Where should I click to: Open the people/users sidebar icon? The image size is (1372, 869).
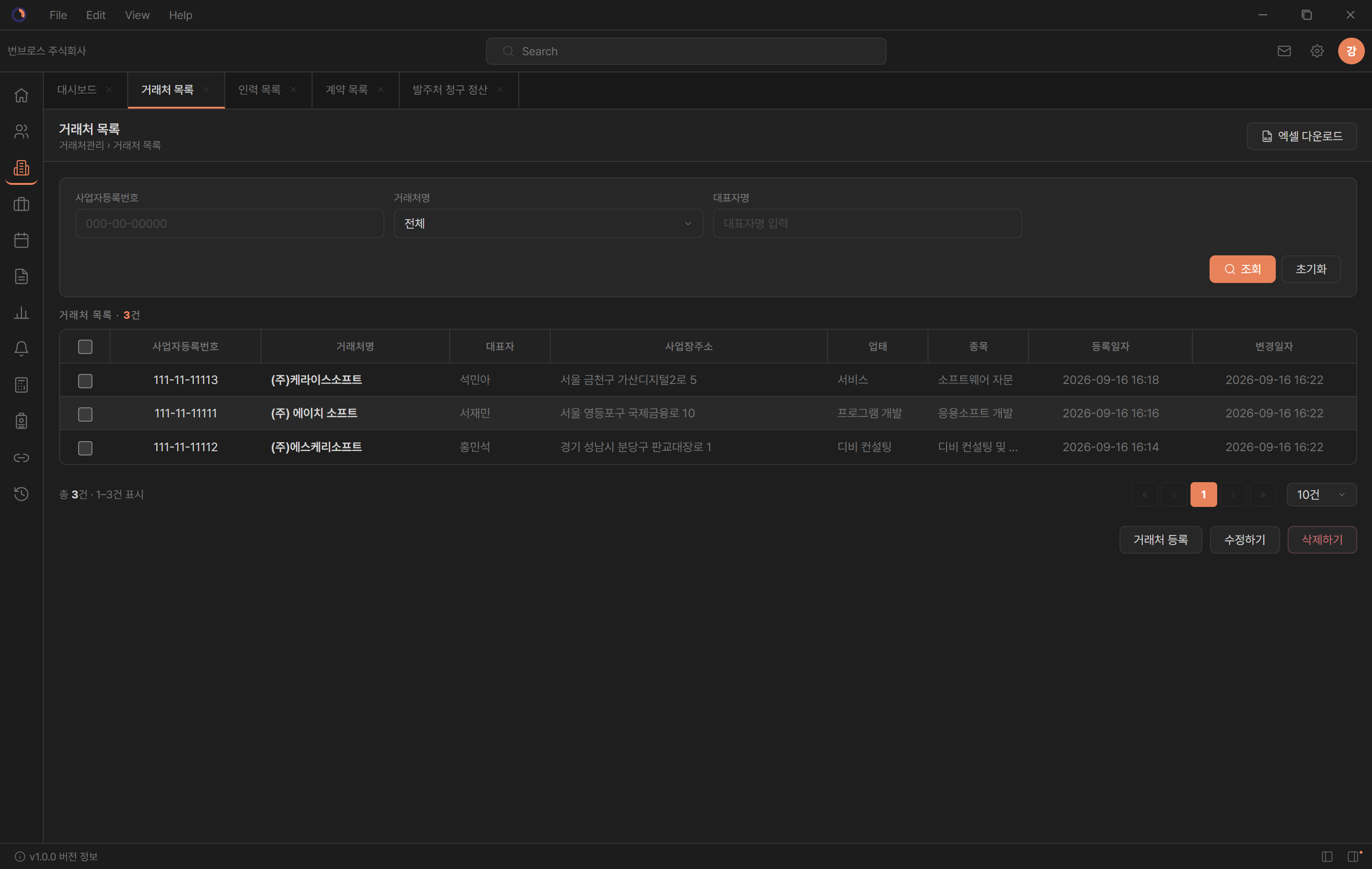[21, 131]
